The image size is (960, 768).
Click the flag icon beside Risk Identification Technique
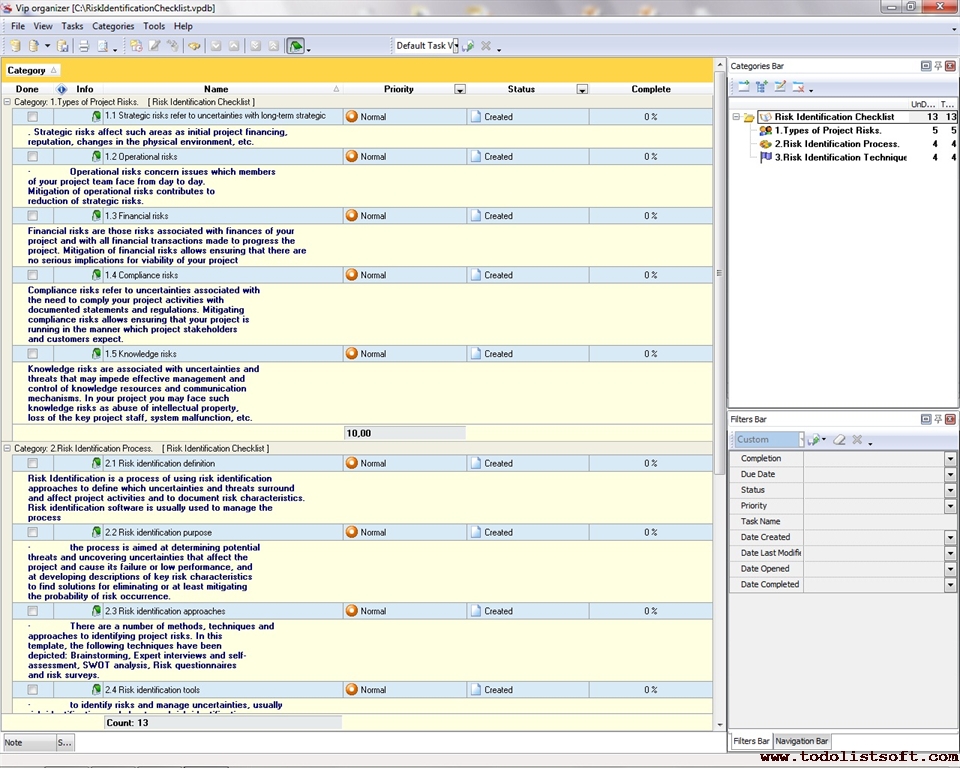coord(766,157)
